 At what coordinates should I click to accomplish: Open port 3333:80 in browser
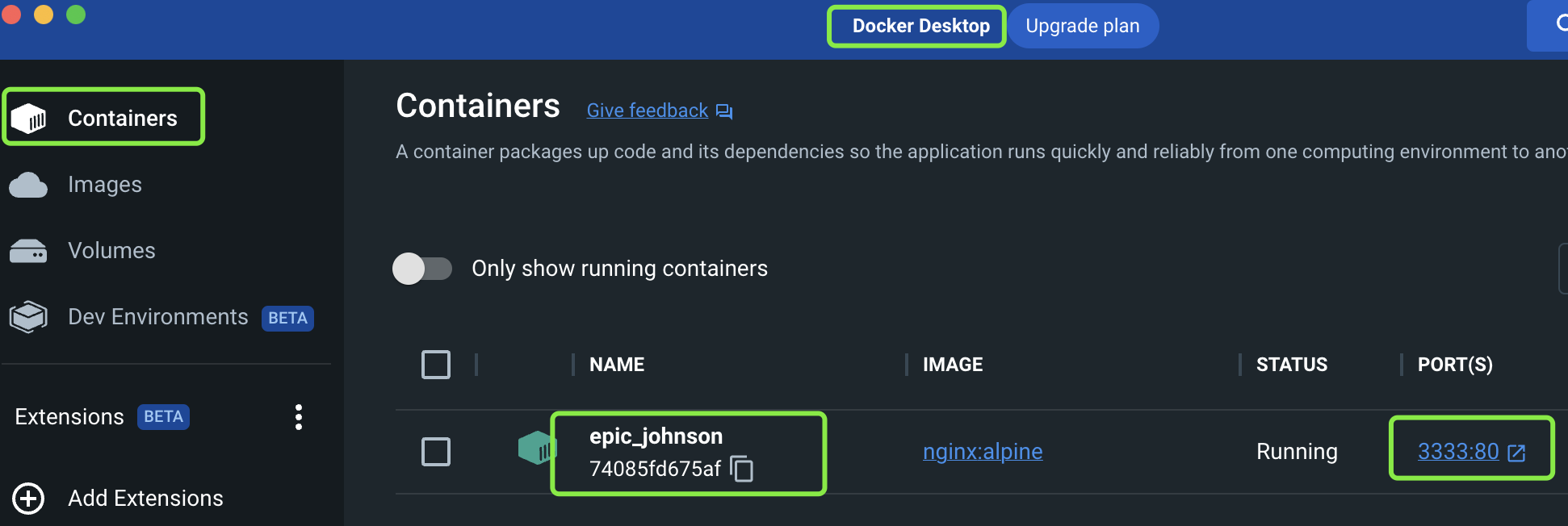(x=1458, y=452)
